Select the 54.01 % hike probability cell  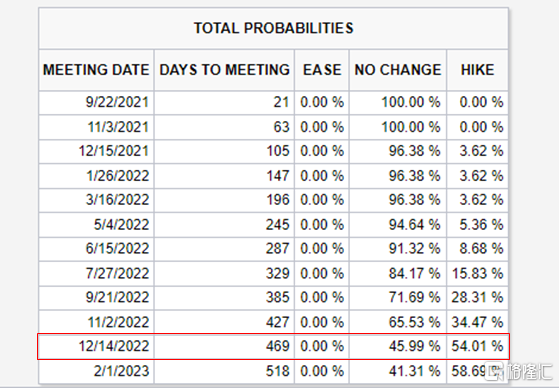[478, 346]
